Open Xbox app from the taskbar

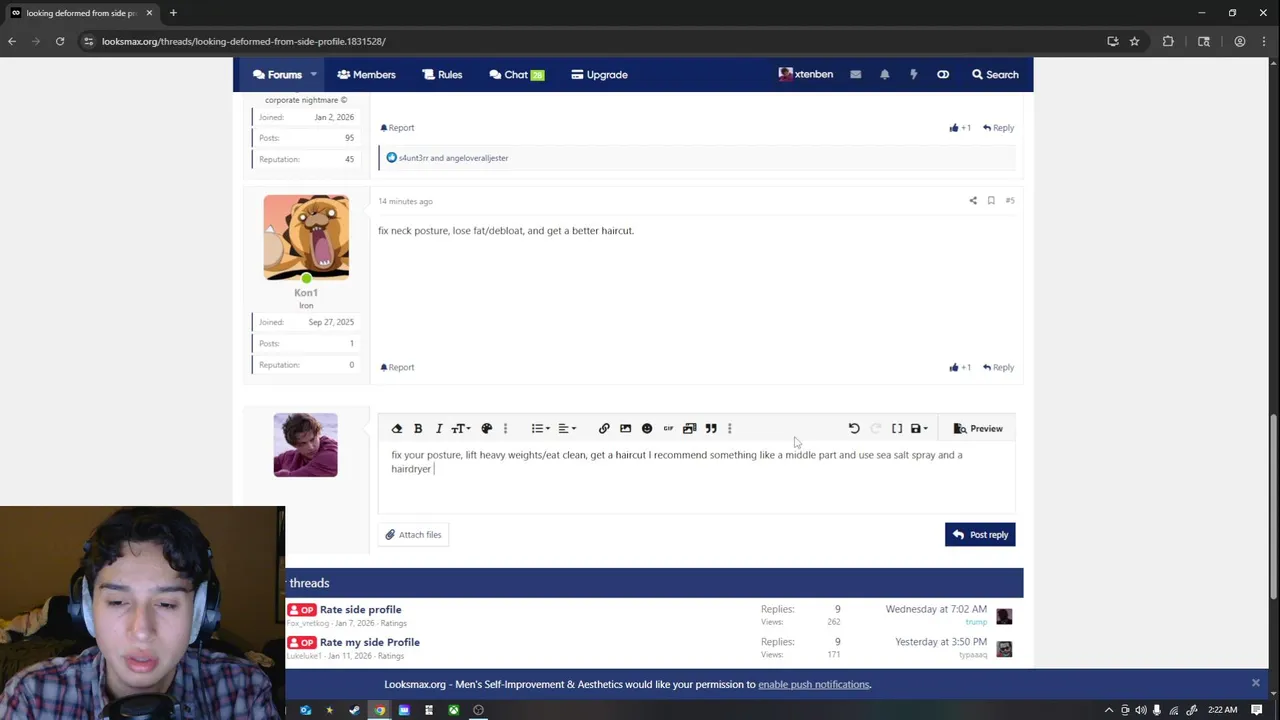pos(453,710)
